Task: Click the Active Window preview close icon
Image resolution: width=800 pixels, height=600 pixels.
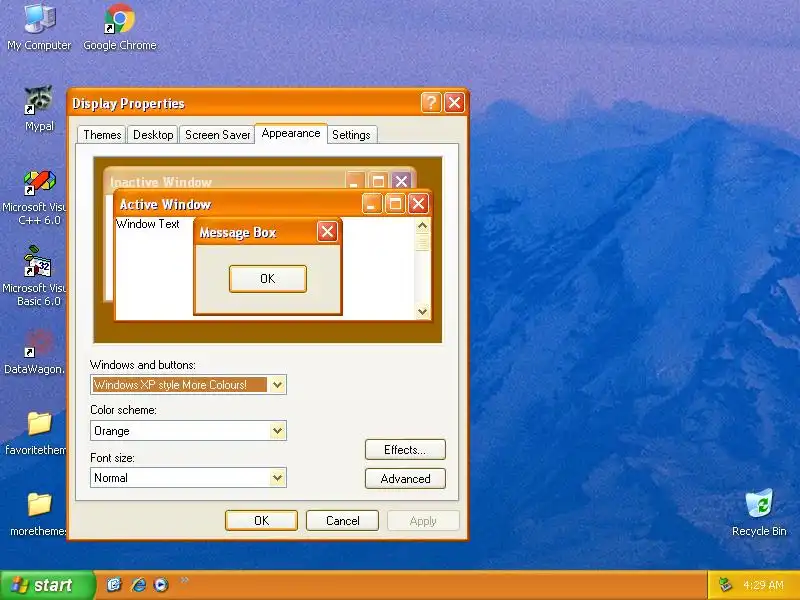Action: (418, 204)
